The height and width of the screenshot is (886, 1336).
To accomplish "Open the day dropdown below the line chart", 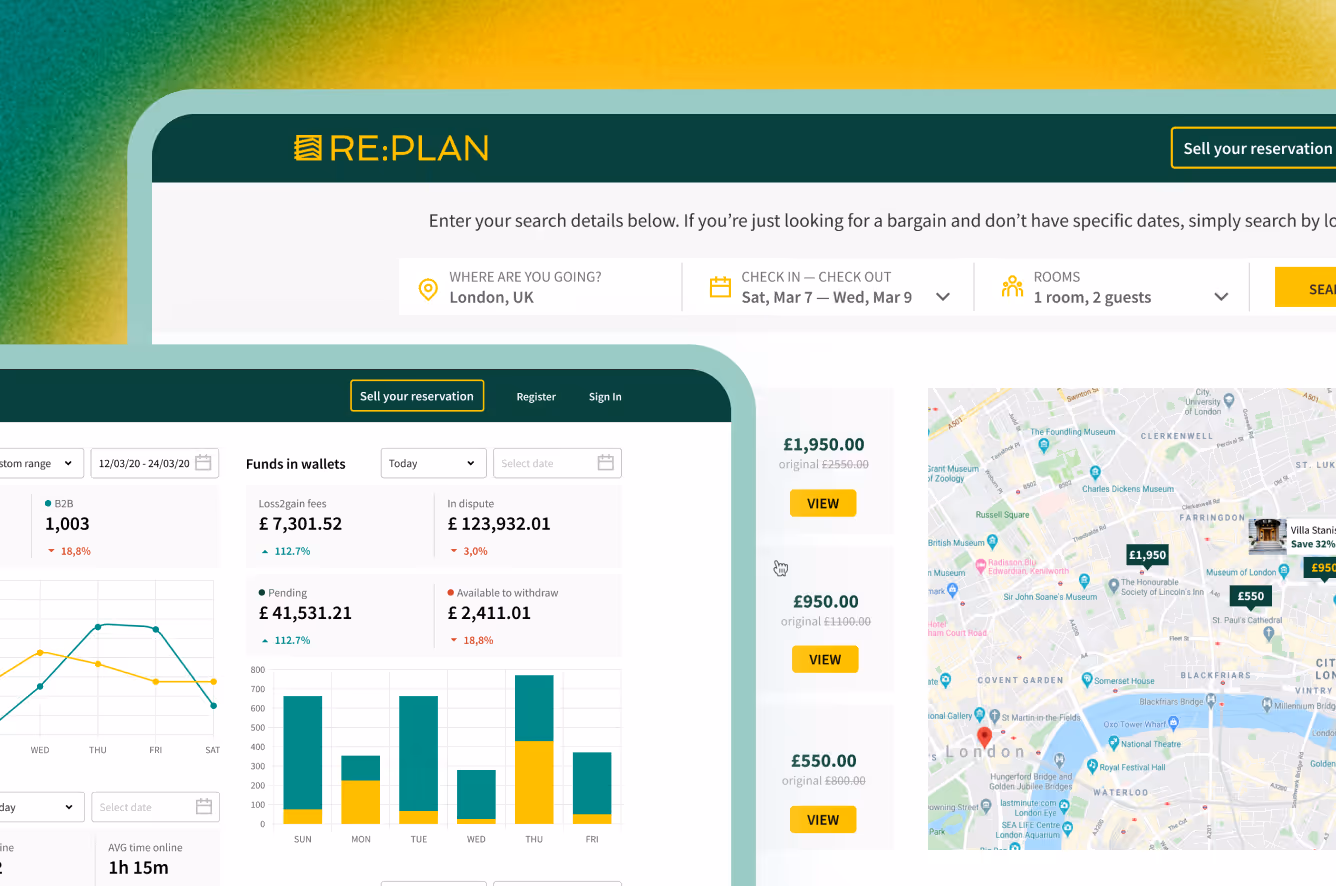I will (40, 807).
